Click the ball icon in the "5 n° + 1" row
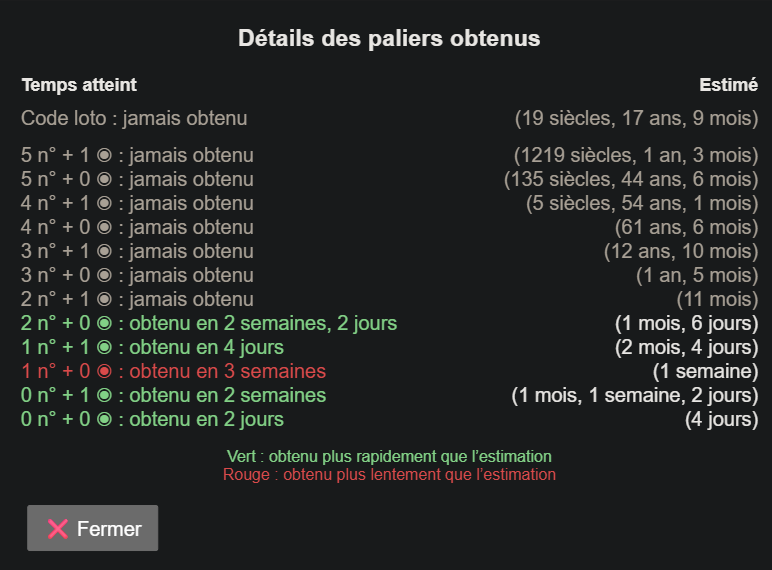The width and height of the screenshot is (772, 570). tap(103, 156)
